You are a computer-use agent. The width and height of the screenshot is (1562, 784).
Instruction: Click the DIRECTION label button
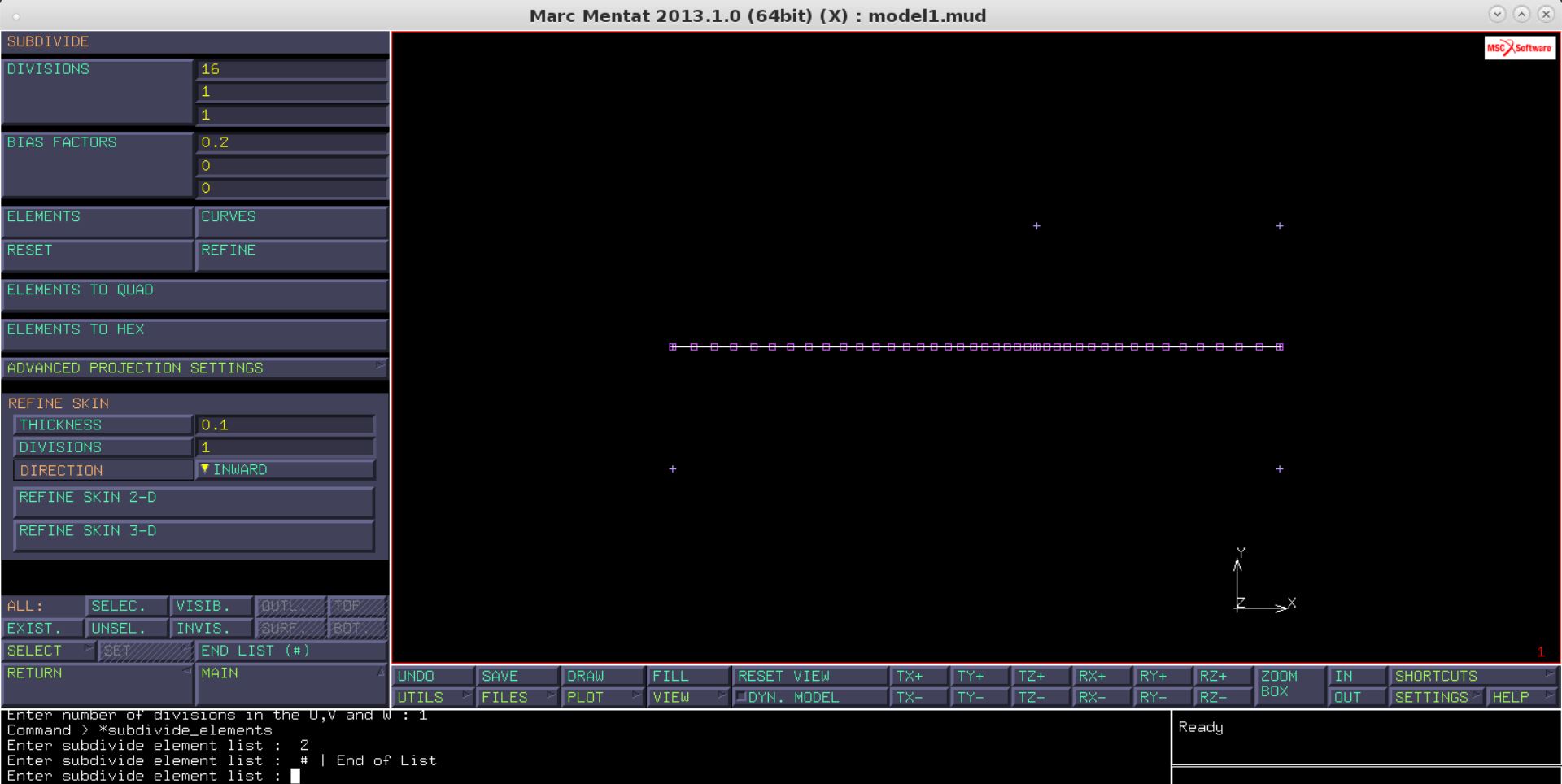[103, 469]
